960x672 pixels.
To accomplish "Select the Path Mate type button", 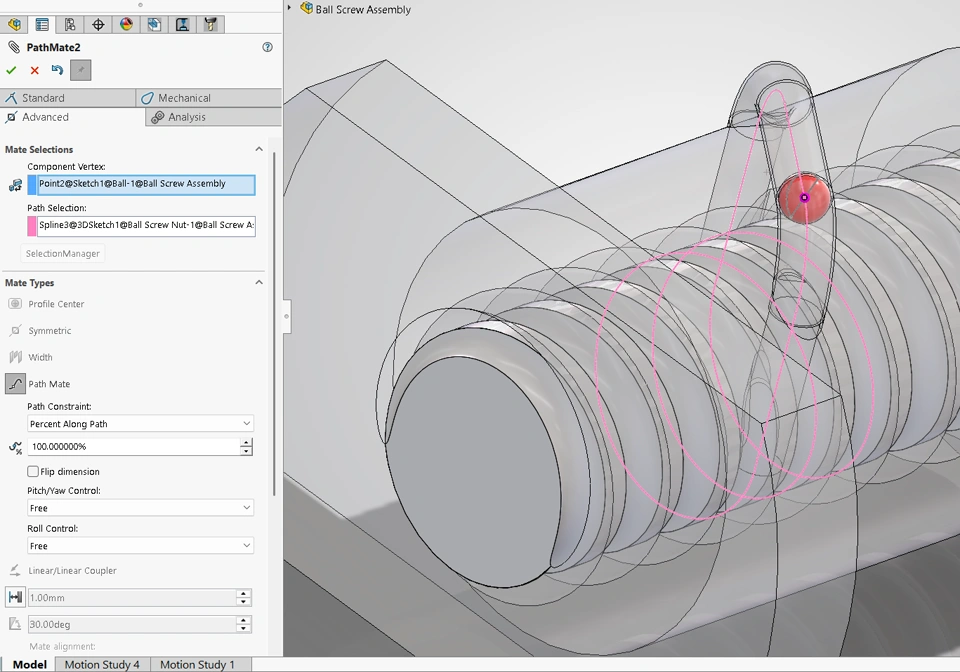I will tap(15, 384).
